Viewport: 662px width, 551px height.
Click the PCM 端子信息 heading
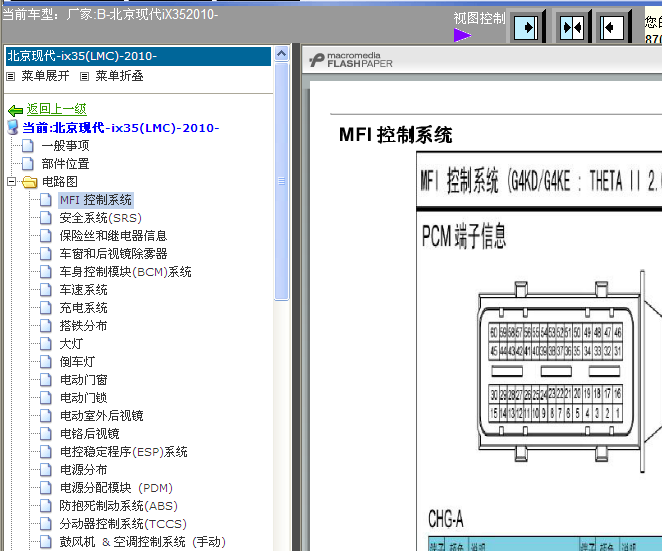pyautogui.click(x=464, y=236)
